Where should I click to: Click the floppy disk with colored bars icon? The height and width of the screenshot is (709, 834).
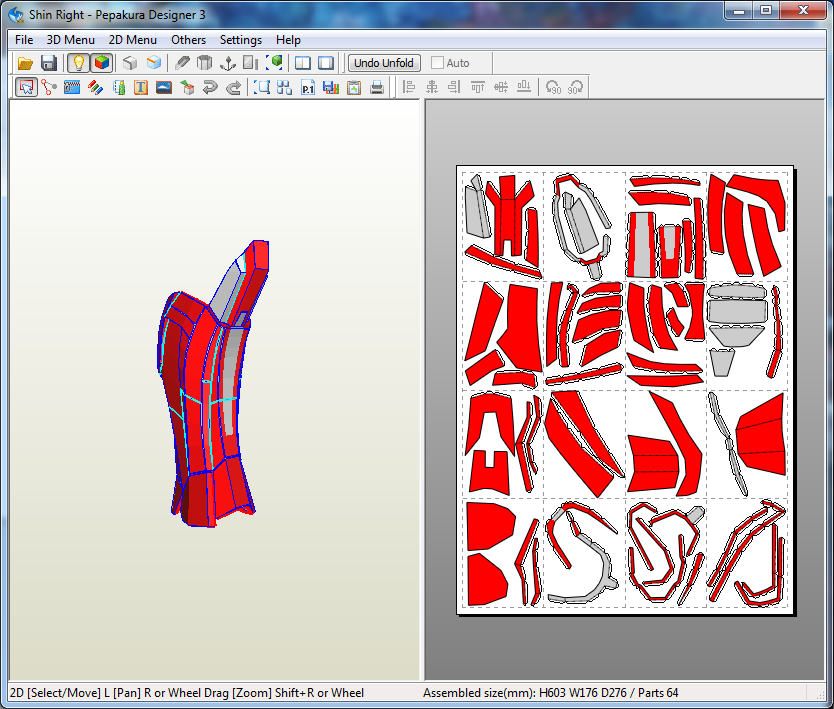click(x=331, y=87)
